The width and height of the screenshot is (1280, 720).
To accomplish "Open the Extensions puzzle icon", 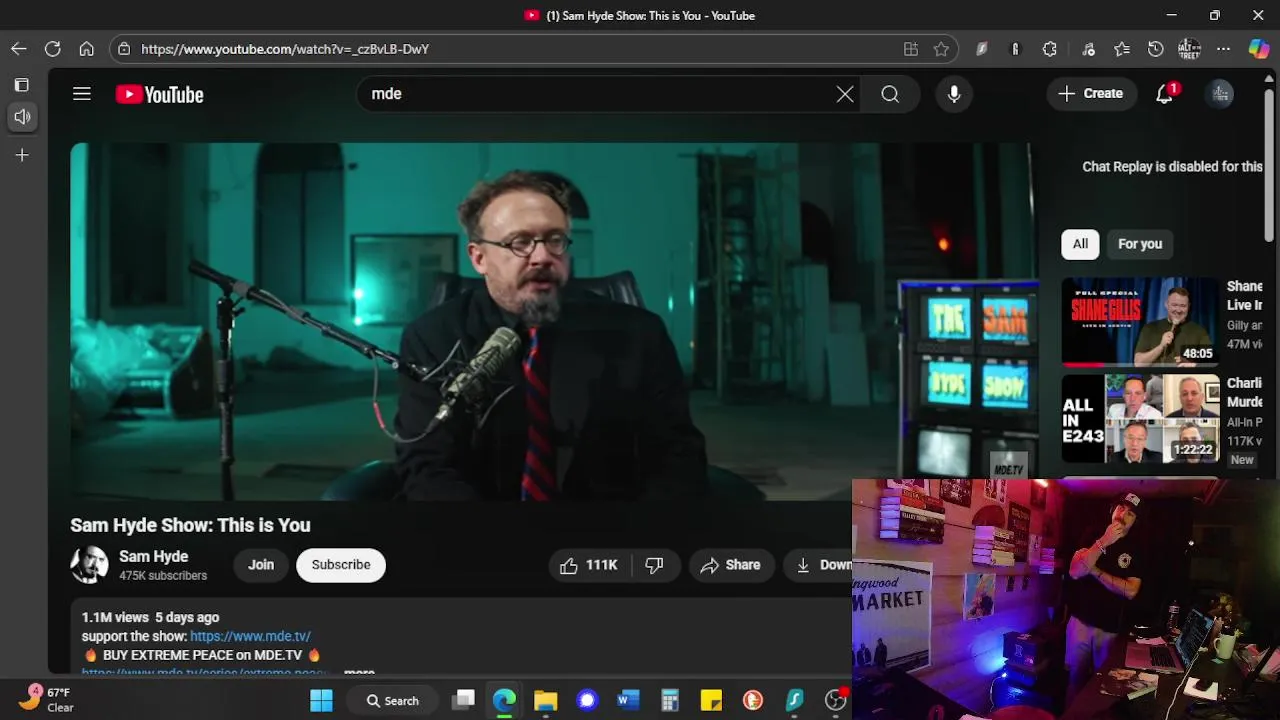I will [1049, 49].
